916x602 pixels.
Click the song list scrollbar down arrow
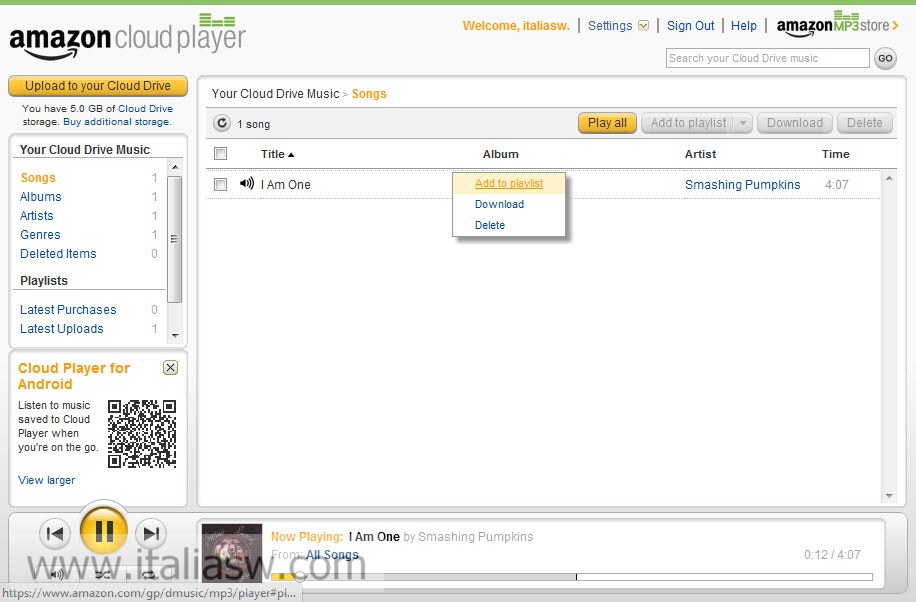[x=889, y=496]
